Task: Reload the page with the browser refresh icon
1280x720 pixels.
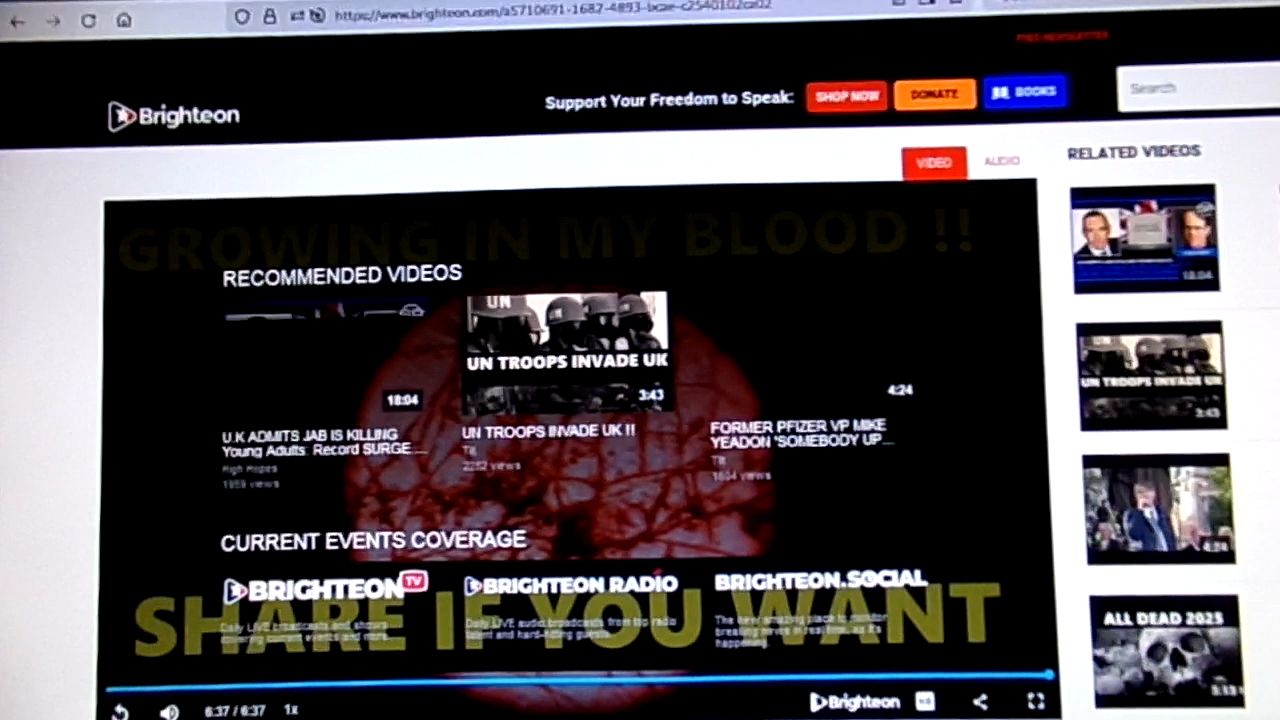Action: click(x=88, y=20)
